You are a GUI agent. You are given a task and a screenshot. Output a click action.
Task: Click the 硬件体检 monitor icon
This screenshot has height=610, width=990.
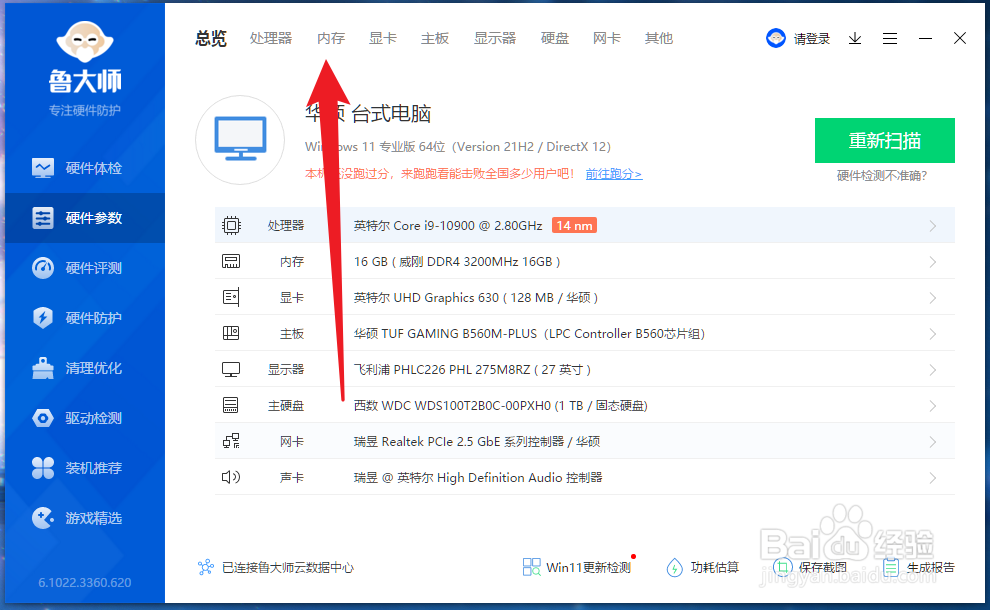coord(43,168)
